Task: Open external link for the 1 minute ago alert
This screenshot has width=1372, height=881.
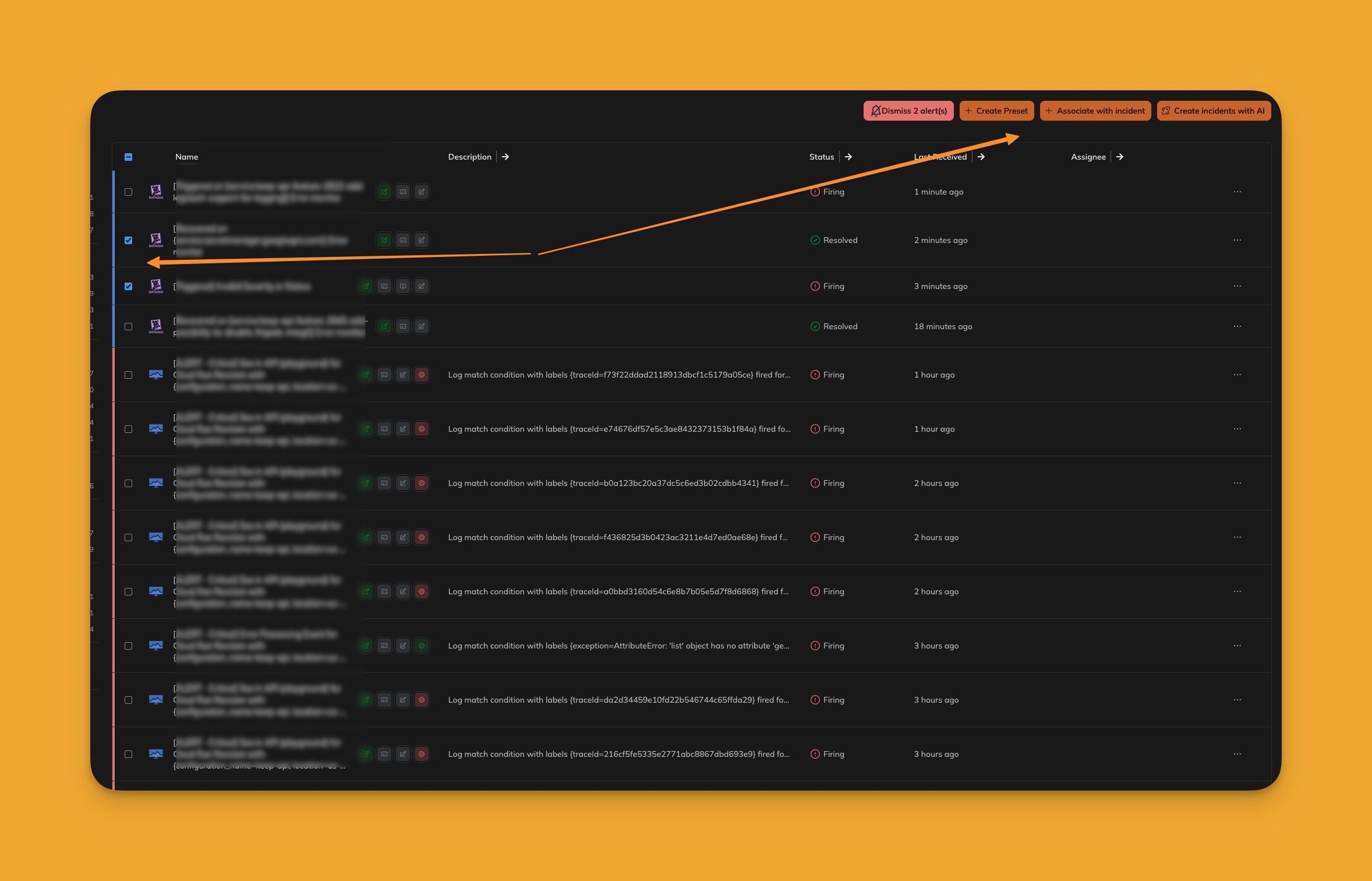Action: (x=384, y=192)
